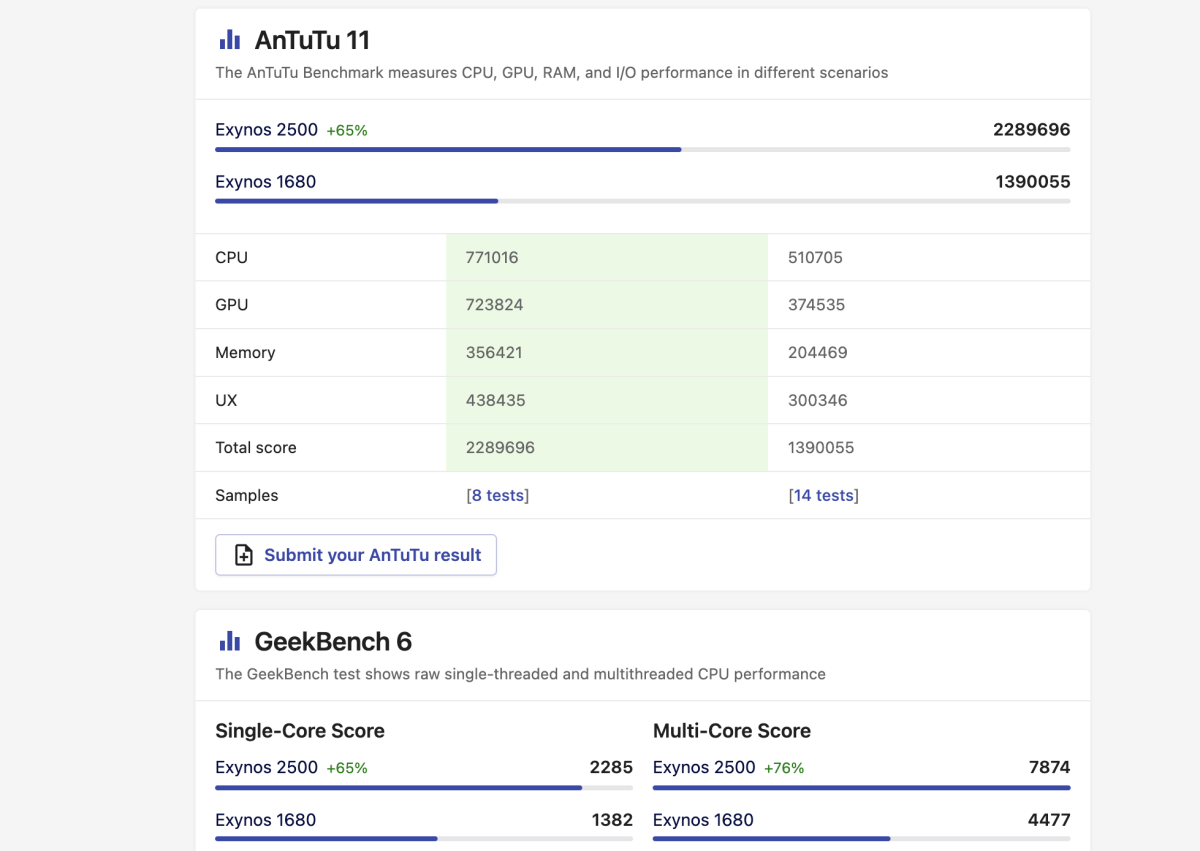Click Exynos 1680 label under Multi-Core Score
The width and height of the screenshot is (1200, 851).
pyautogui.click(x=703, y=820)
